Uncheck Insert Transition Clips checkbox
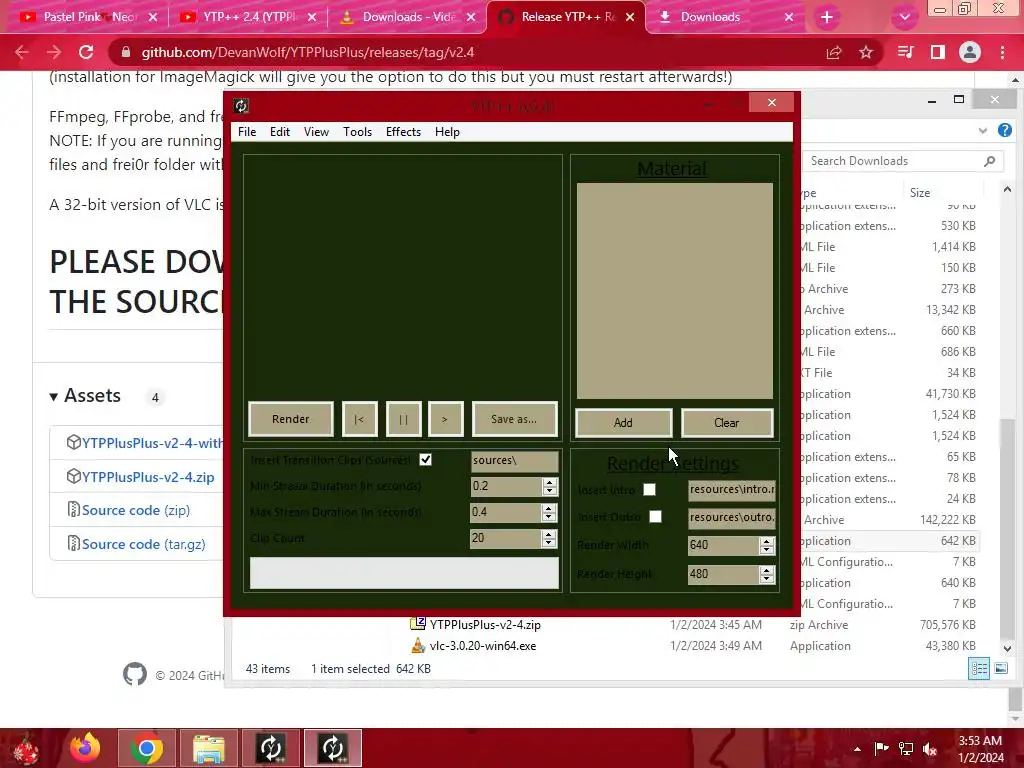Viewport: 1024px width, 768px height. click(426, 460)
